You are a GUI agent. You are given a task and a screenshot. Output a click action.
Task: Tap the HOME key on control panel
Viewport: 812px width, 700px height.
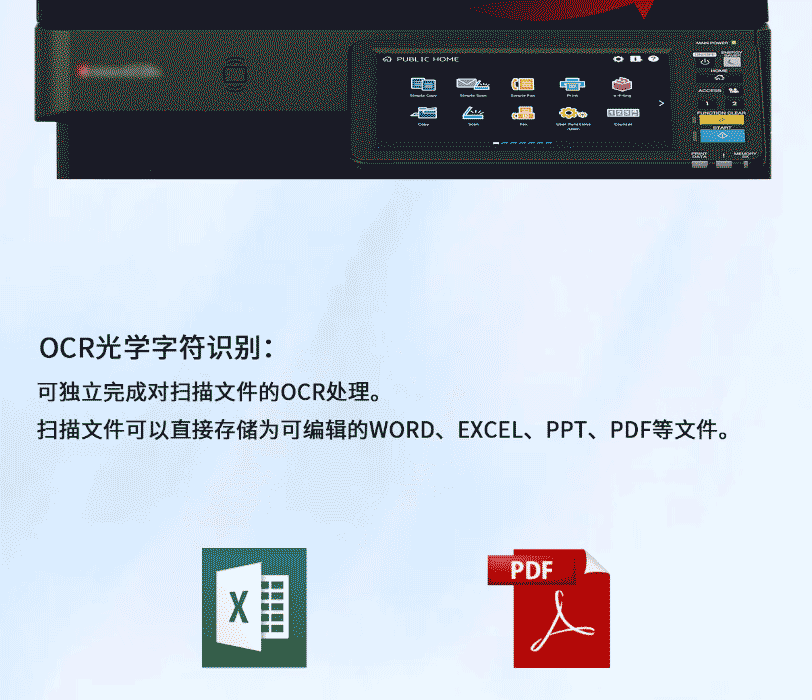(719, 78)
